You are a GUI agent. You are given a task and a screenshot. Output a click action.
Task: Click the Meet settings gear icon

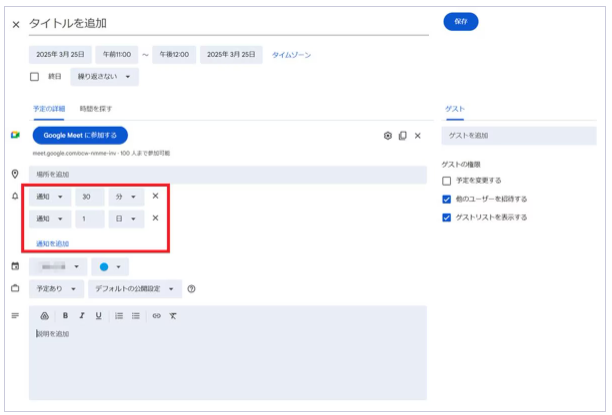tap(388, 135)
